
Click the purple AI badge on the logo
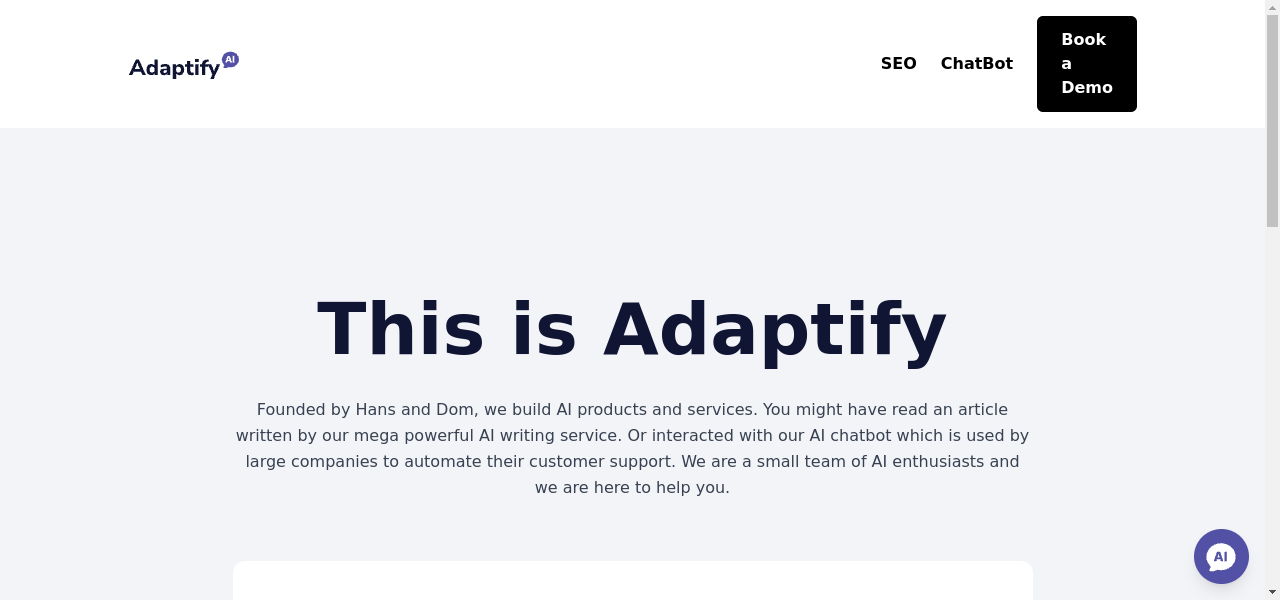point(230,60)
